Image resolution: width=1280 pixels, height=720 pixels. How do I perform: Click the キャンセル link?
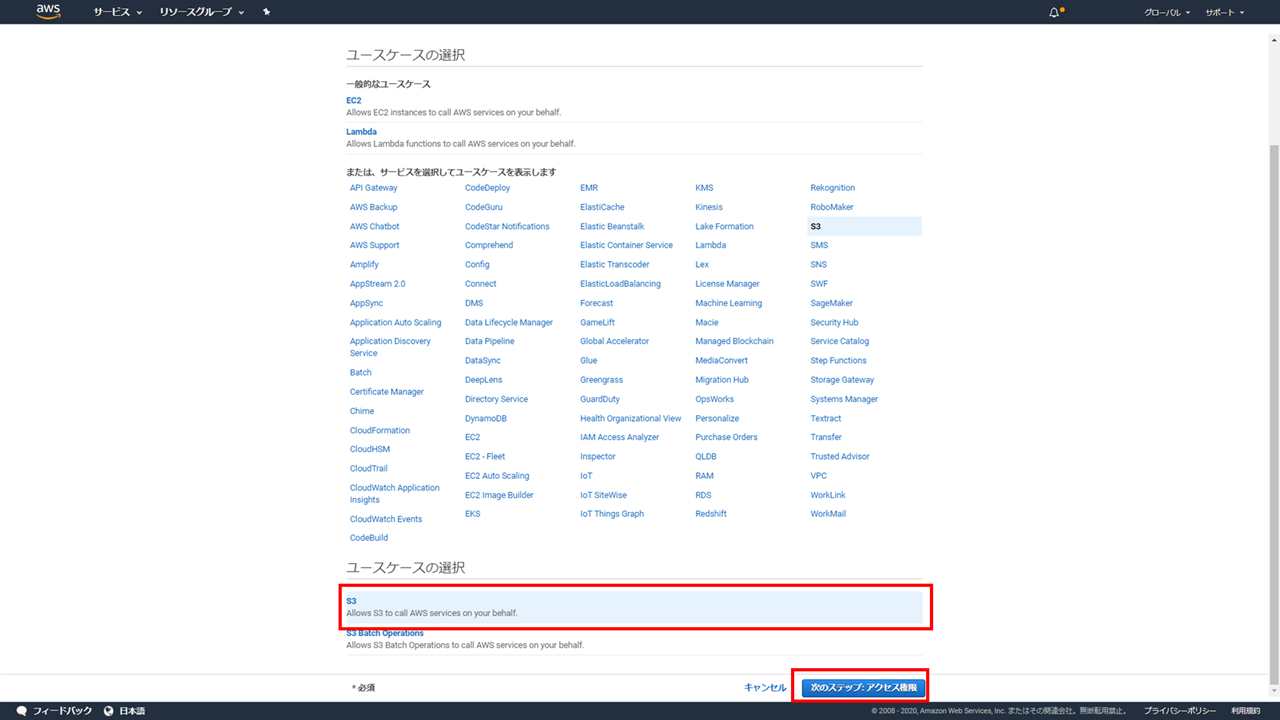765,688
